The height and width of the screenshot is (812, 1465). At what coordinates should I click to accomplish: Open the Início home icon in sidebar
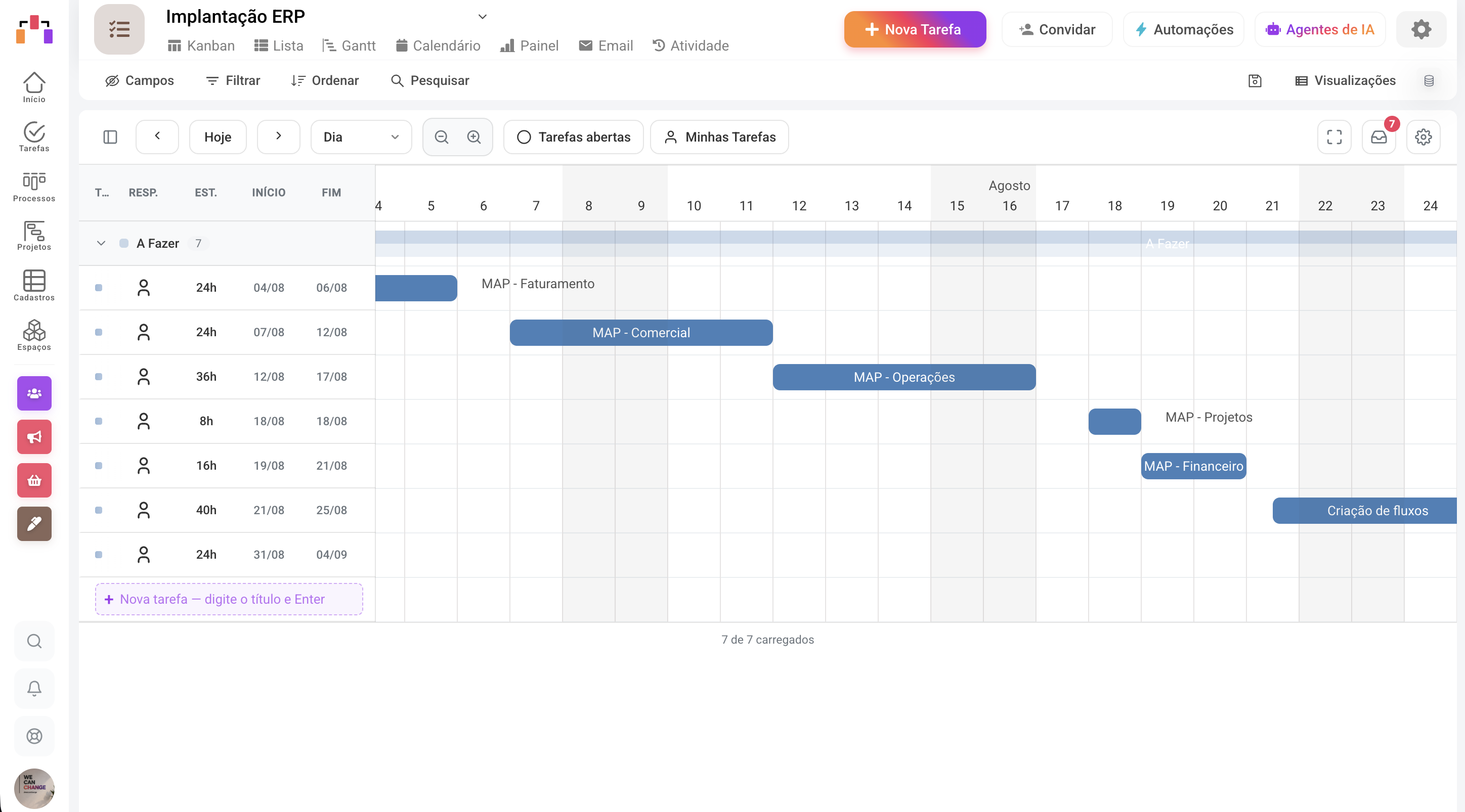[x=34, y=87]
